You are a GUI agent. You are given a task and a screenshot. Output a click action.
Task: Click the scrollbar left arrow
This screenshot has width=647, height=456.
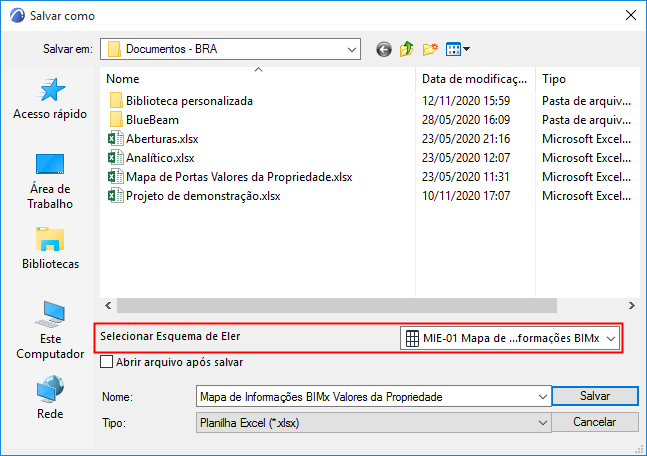[x=108, y=306]
